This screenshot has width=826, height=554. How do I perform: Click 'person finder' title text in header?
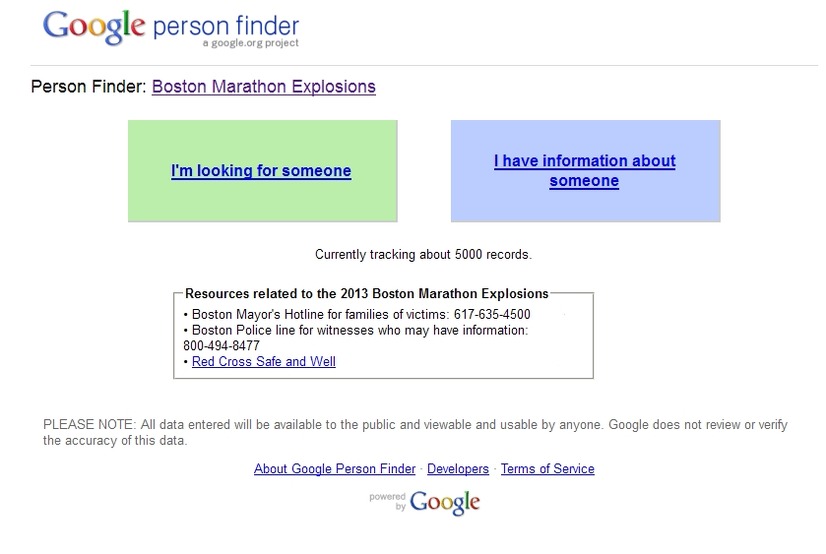(225, 25)
